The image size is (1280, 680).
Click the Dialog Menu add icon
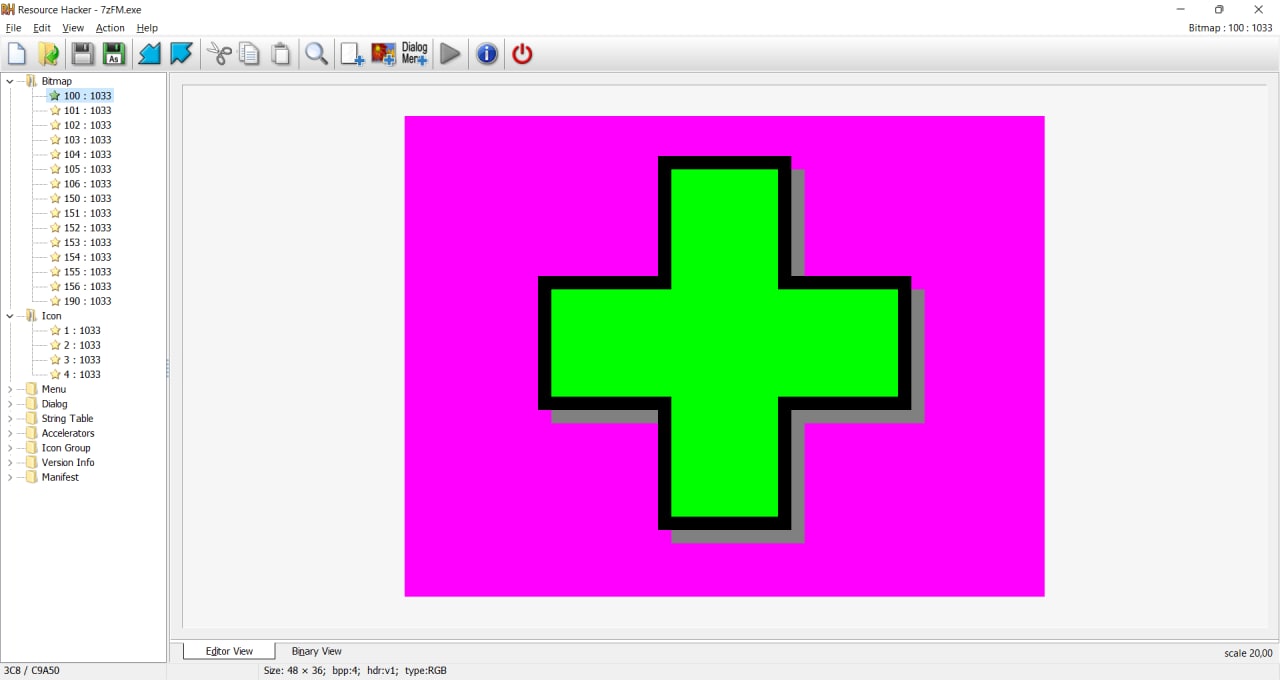tap(415, 54)
